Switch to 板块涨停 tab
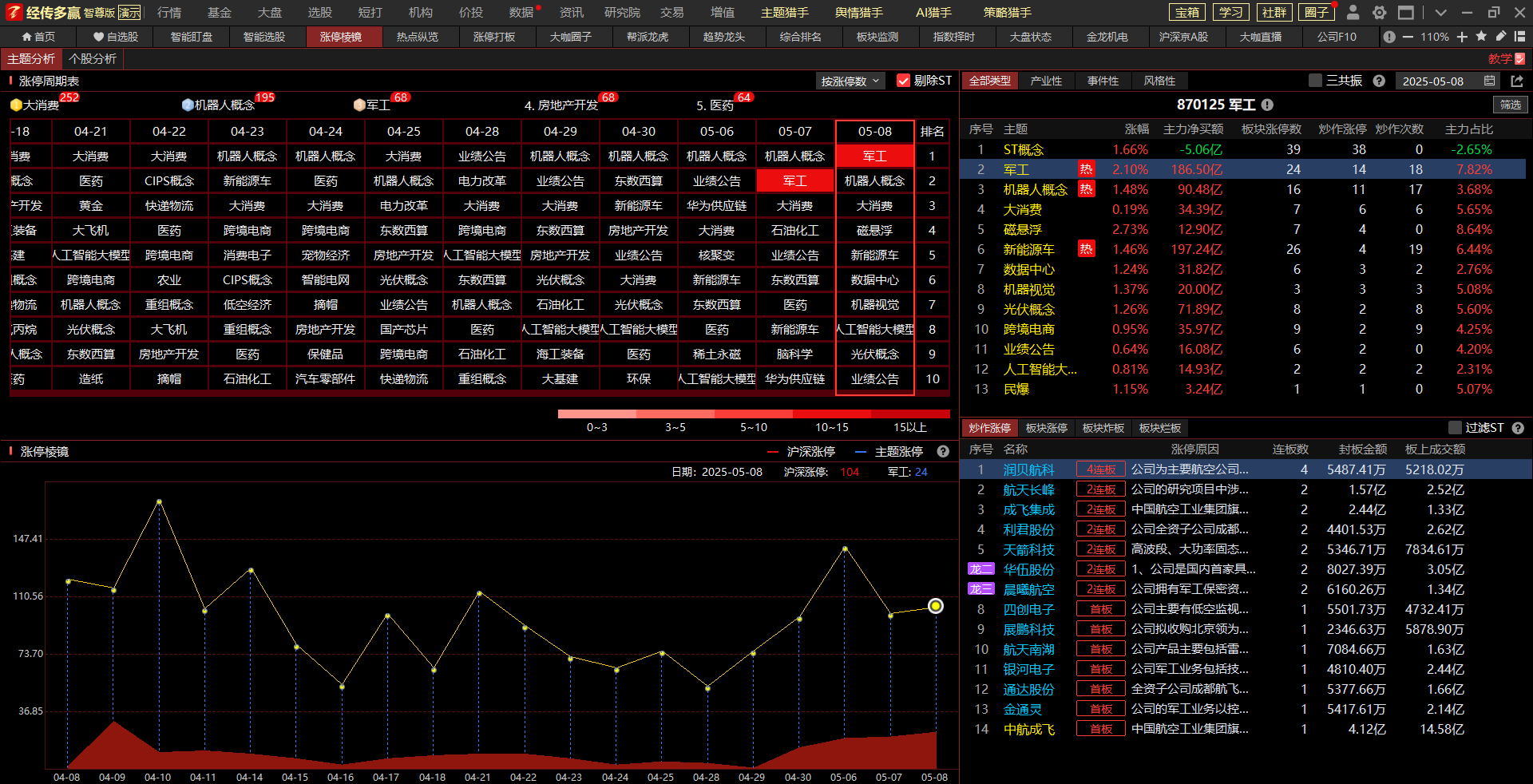Viewport: 1533px width, 784px height. point(1046,428)
